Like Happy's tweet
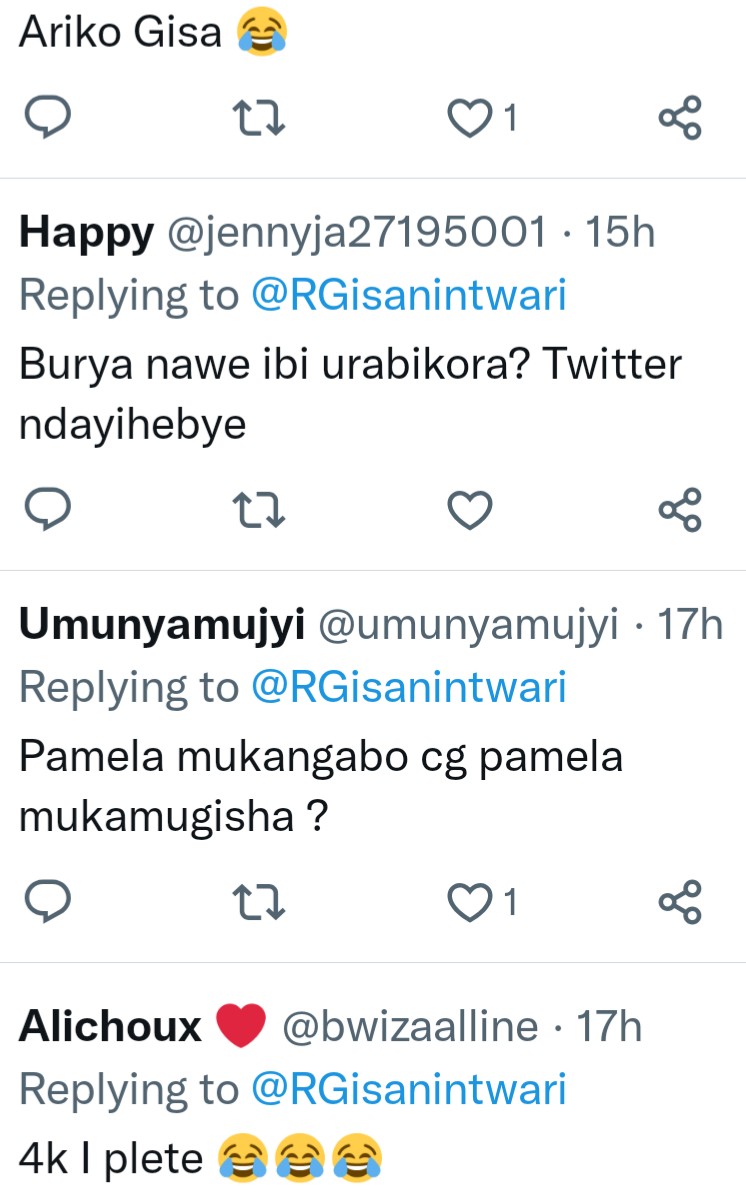The width and height of the screenshot is (746, 1192). click(x=469, y=512)
